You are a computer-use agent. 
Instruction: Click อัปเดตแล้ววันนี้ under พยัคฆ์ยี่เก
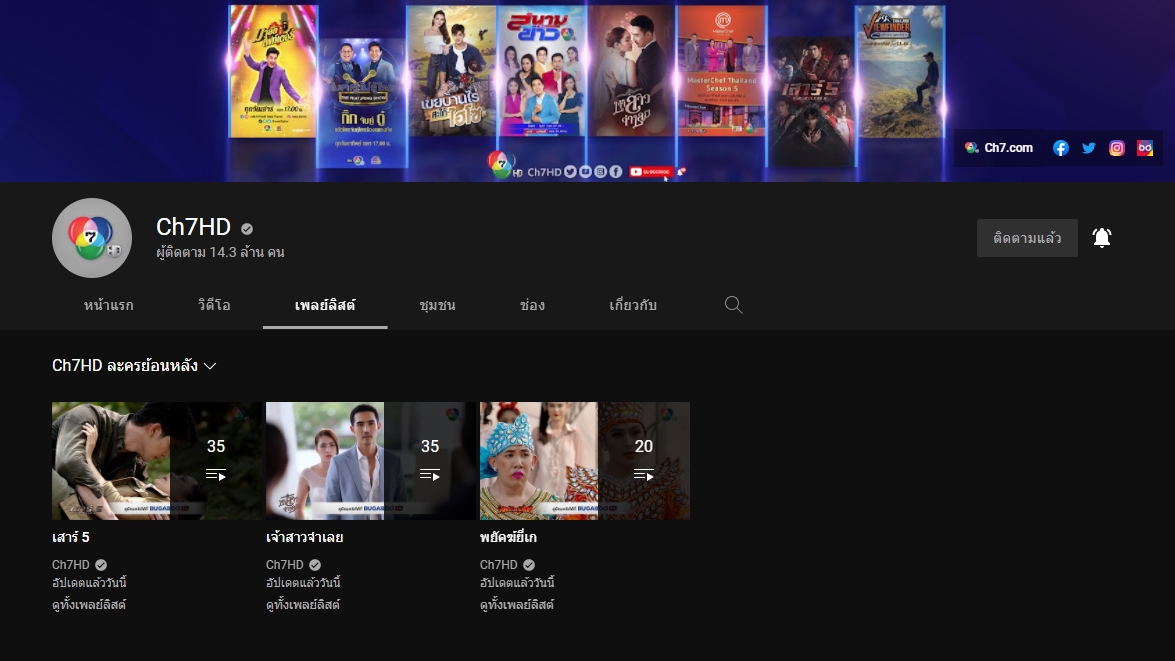(517, 582)
